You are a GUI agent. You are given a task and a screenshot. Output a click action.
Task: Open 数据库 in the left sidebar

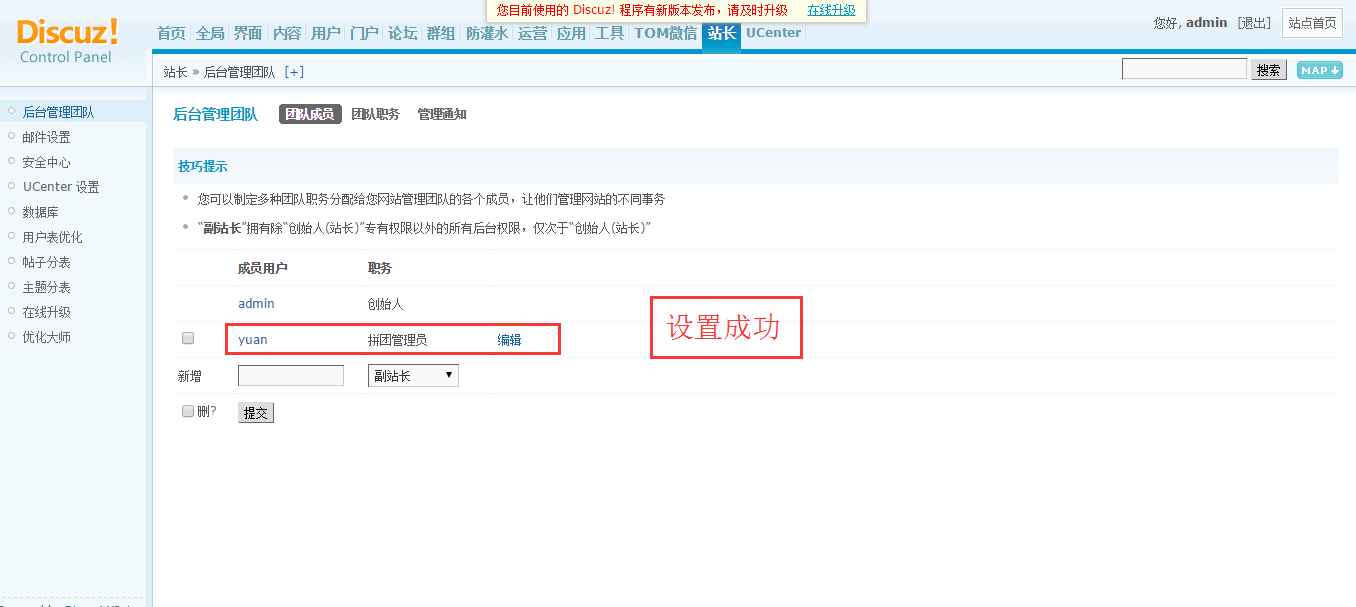(x=40, y=212)
